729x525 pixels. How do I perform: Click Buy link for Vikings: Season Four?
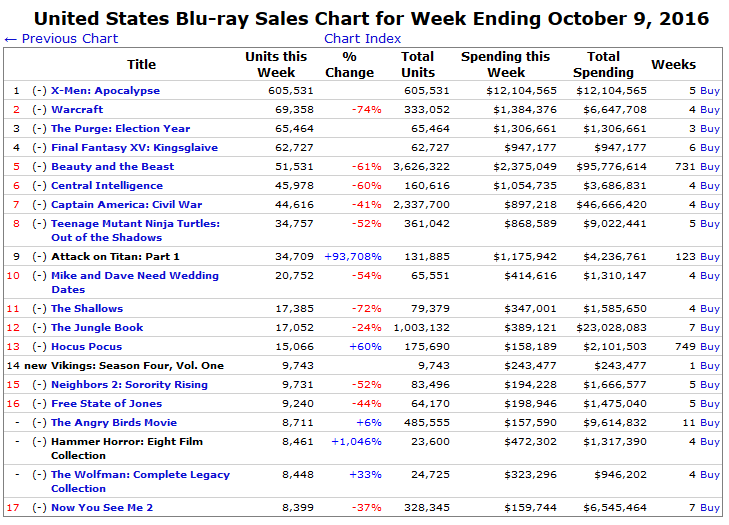(x=709, y=366)
